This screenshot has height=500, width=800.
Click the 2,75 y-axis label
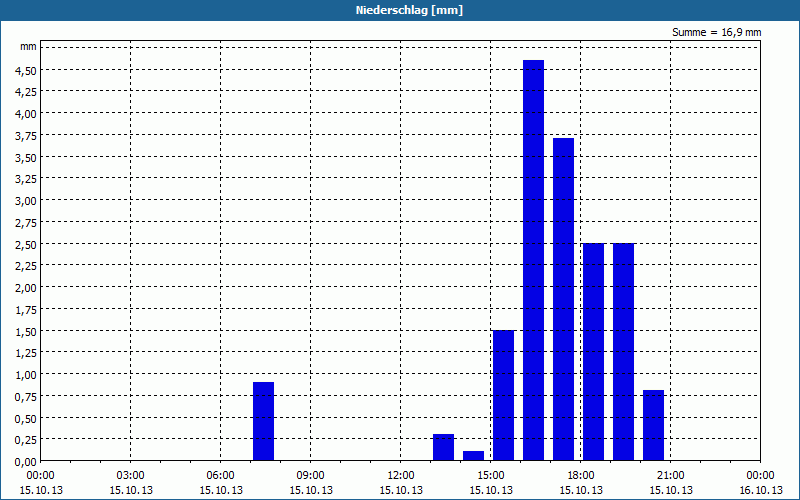tap(26, 222)
